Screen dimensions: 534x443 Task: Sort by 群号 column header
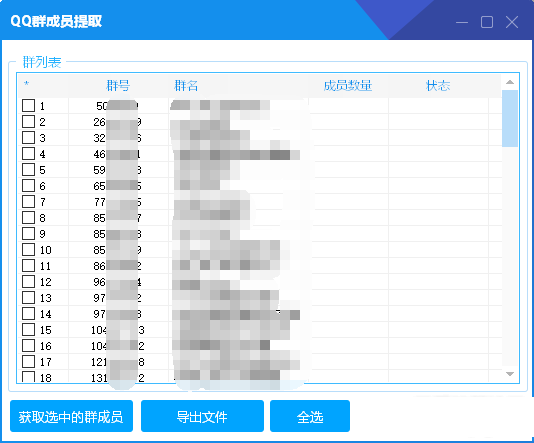[118, 85]
